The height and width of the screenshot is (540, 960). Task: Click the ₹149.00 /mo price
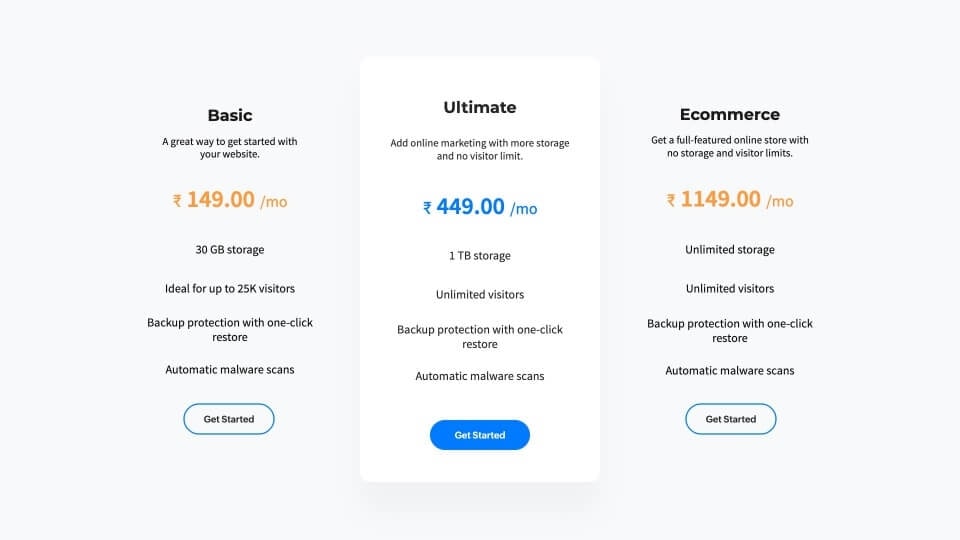point(230,200)
